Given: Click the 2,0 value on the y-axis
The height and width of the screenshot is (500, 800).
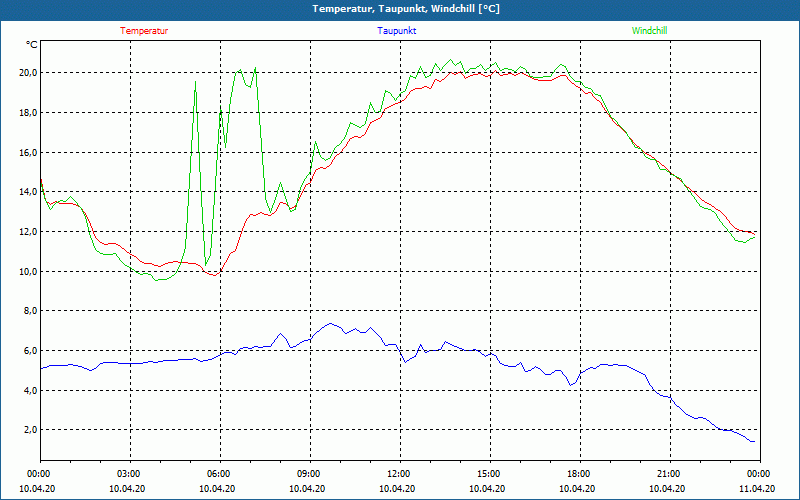Looking at the screenshot, I should pos(31,429).
